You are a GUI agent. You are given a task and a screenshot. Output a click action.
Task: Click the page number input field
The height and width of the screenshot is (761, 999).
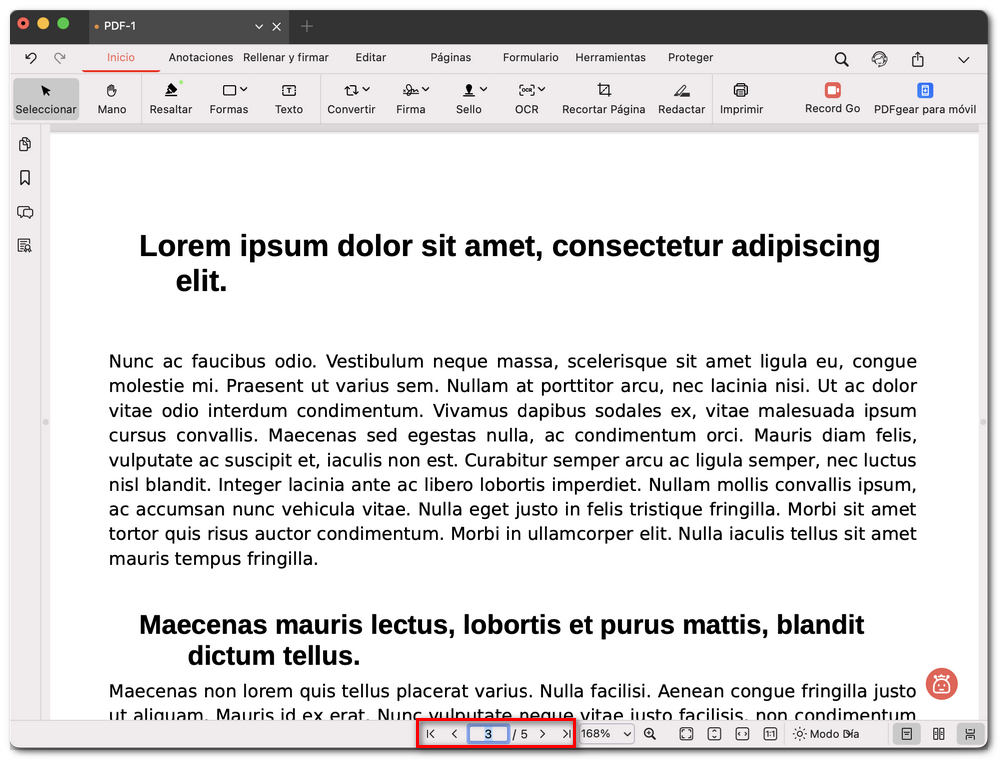tap(488, 733)
